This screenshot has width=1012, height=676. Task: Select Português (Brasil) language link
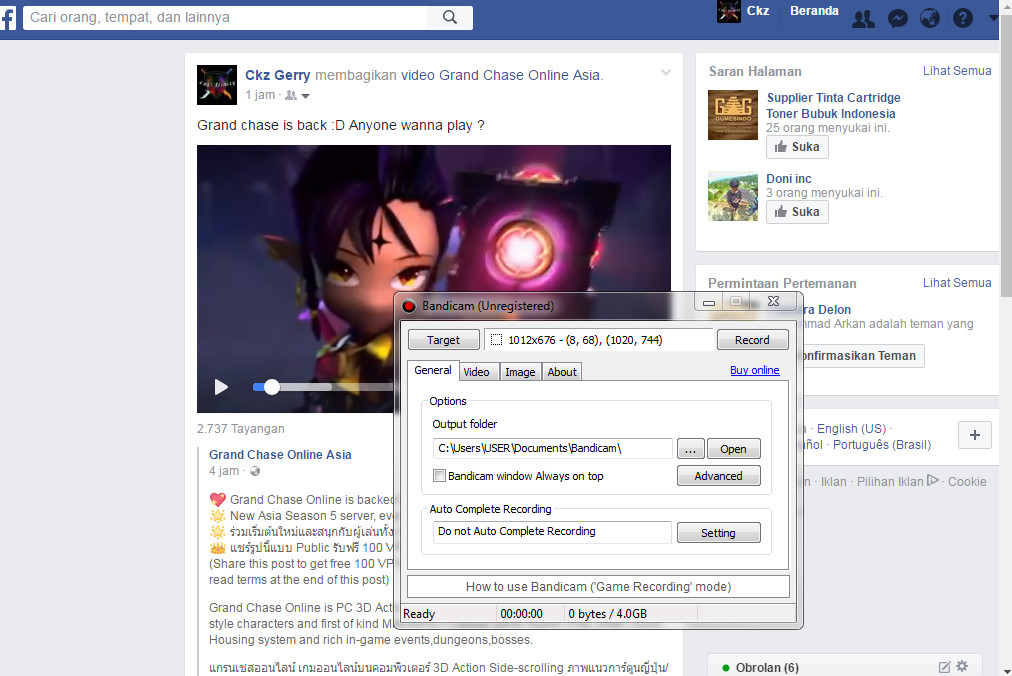point(882,445)
